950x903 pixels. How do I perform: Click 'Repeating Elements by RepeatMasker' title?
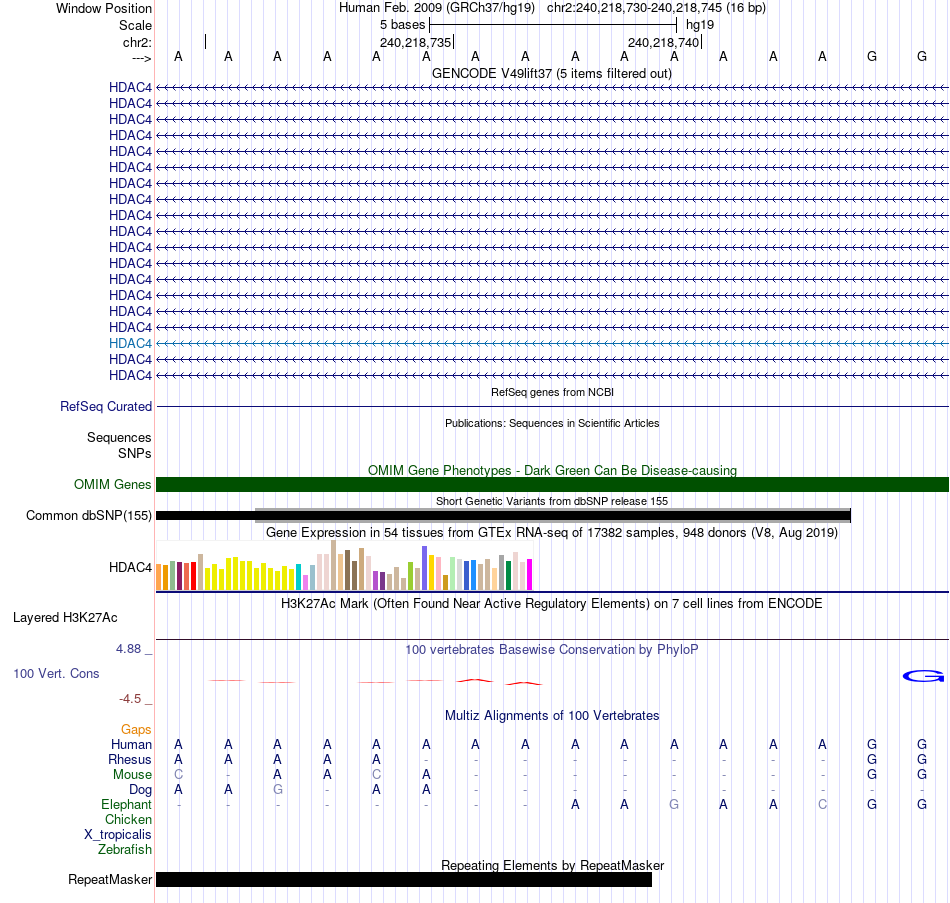pos(553,865)
